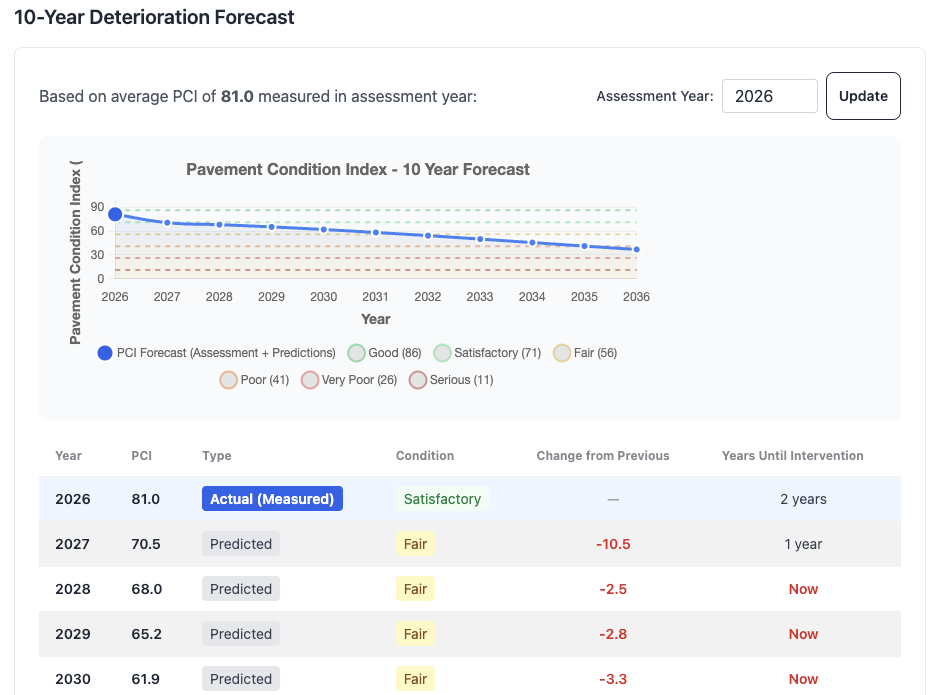Focus the Assessment Year input field

point(770,96)
